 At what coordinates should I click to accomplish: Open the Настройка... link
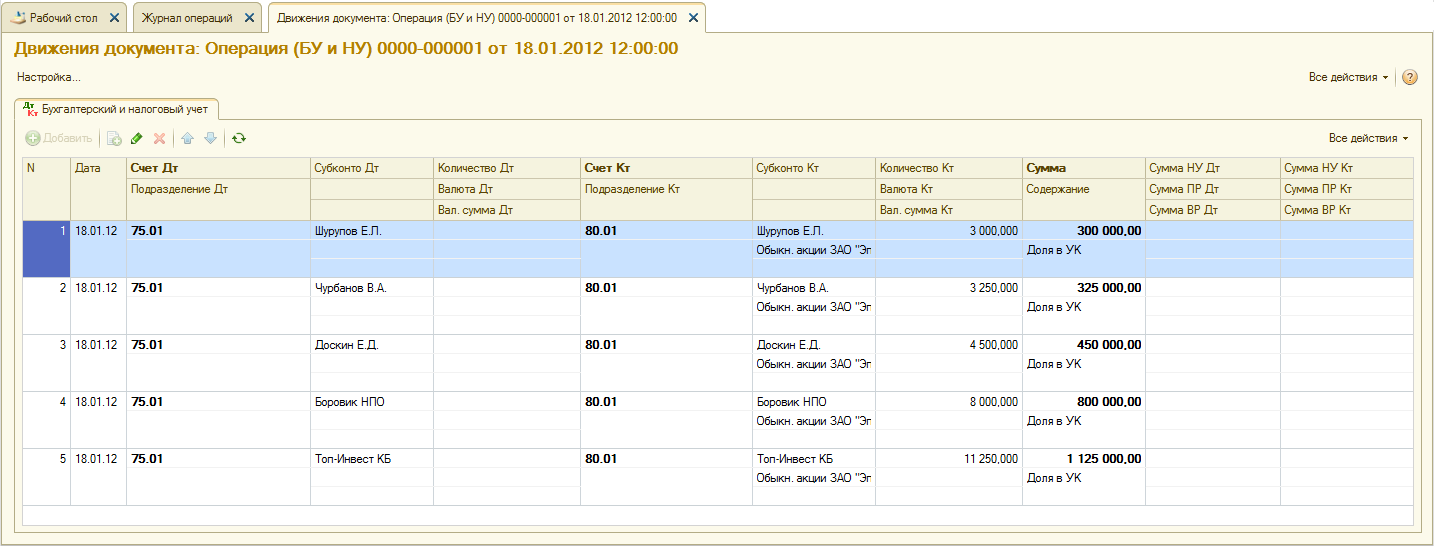49,77
